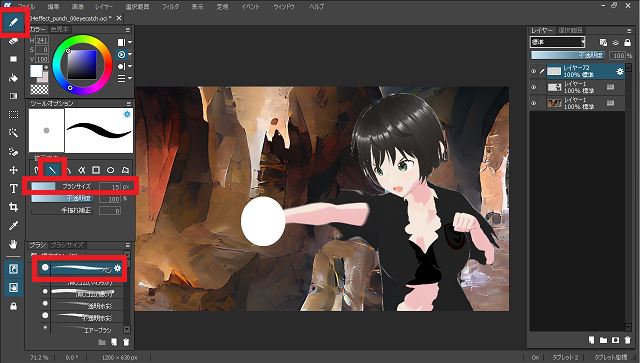This screenshot has height=363, width=640.
Task: Open tool options panel menu
Action: click(x=128, y=104)
